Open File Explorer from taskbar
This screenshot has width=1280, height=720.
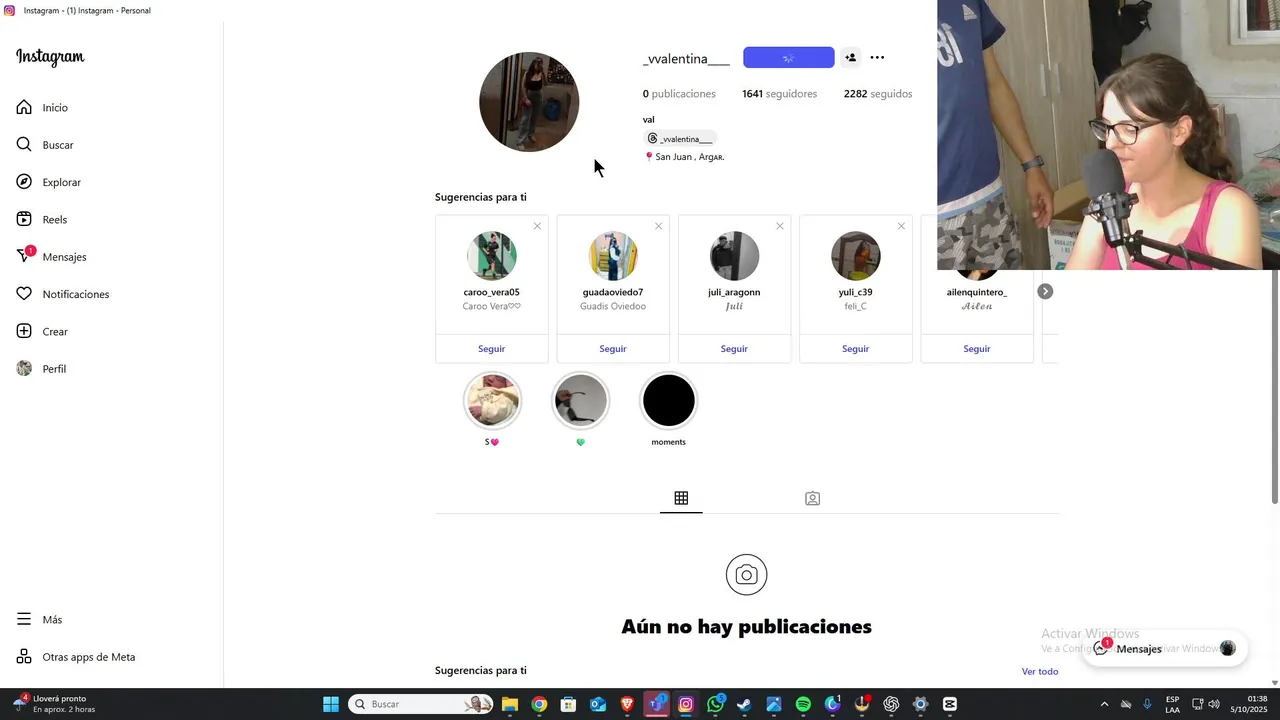pos(510,704)
